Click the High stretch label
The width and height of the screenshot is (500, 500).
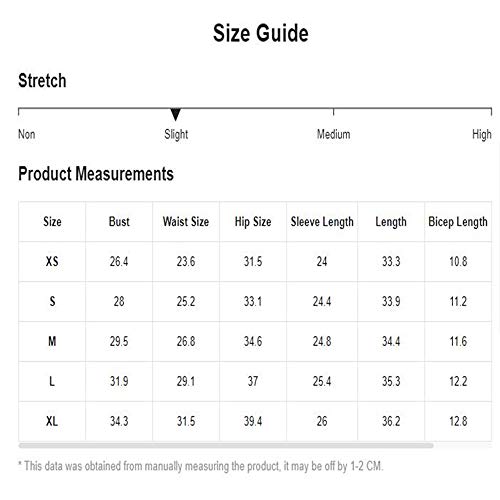(x=482, y=135)
